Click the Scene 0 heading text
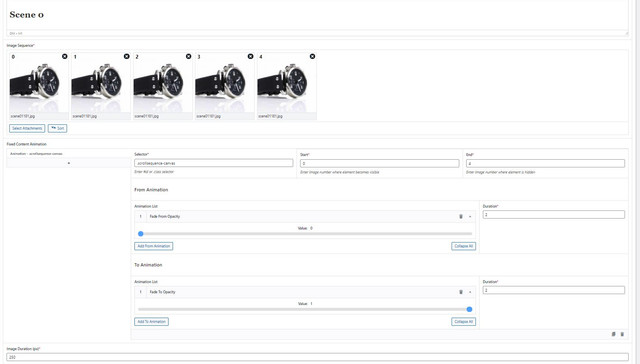 27,15
